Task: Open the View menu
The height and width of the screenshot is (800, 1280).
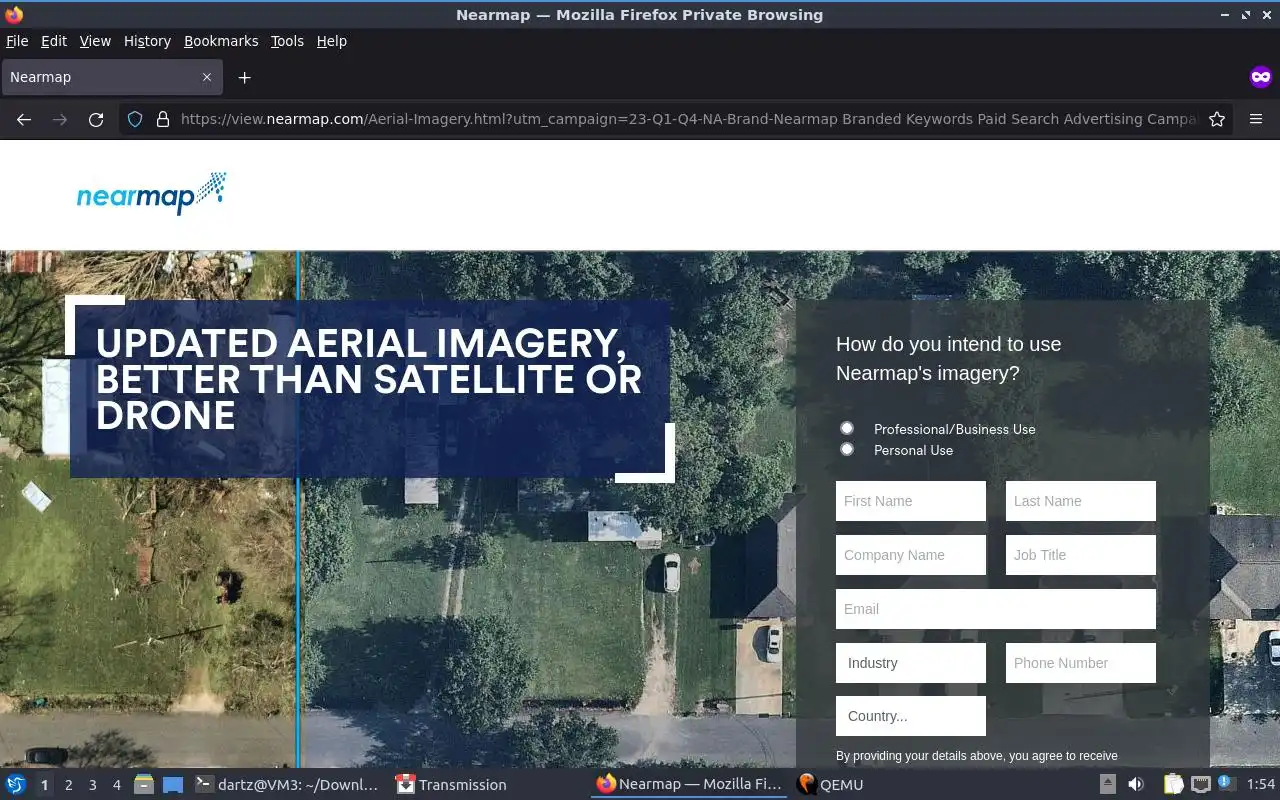Action: tap(95, 41)
